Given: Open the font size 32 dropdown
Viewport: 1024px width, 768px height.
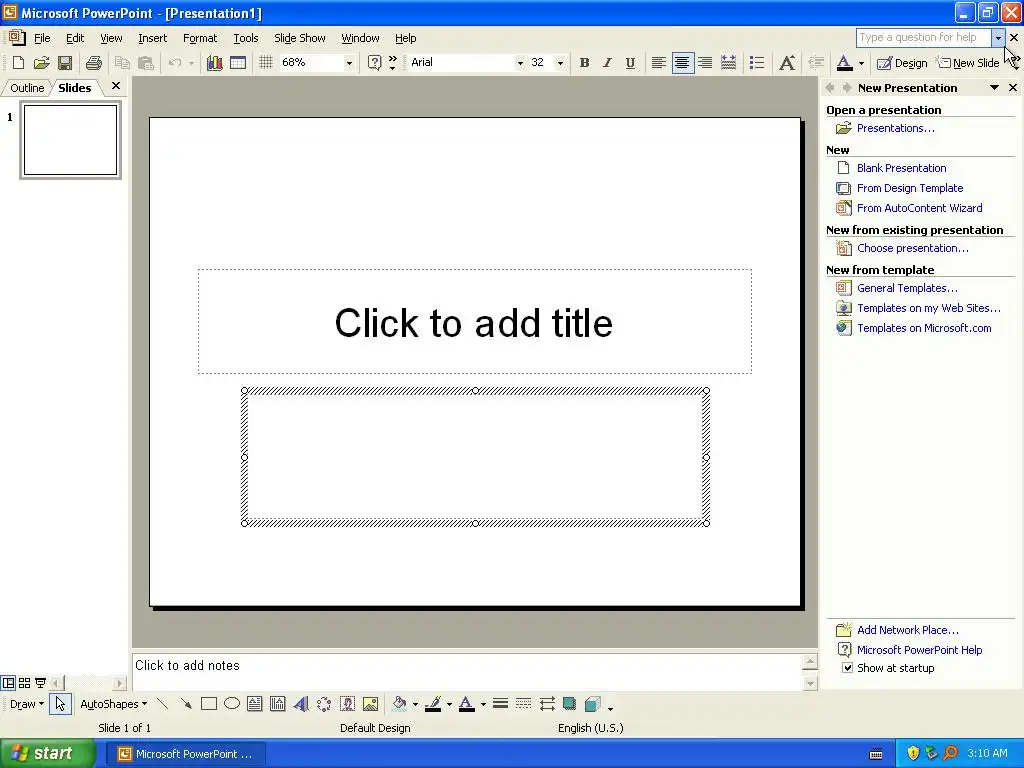Looking at the screenshot, I should [x=560, y=63].
